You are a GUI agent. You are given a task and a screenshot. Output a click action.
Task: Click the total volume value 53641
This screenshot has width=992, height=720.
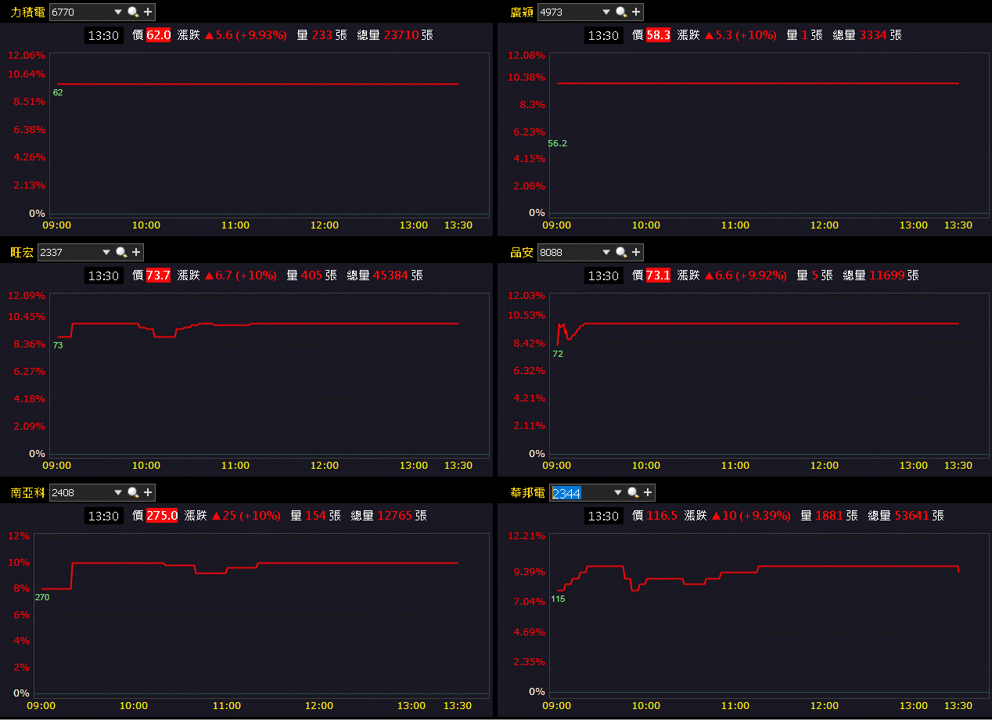912,516
